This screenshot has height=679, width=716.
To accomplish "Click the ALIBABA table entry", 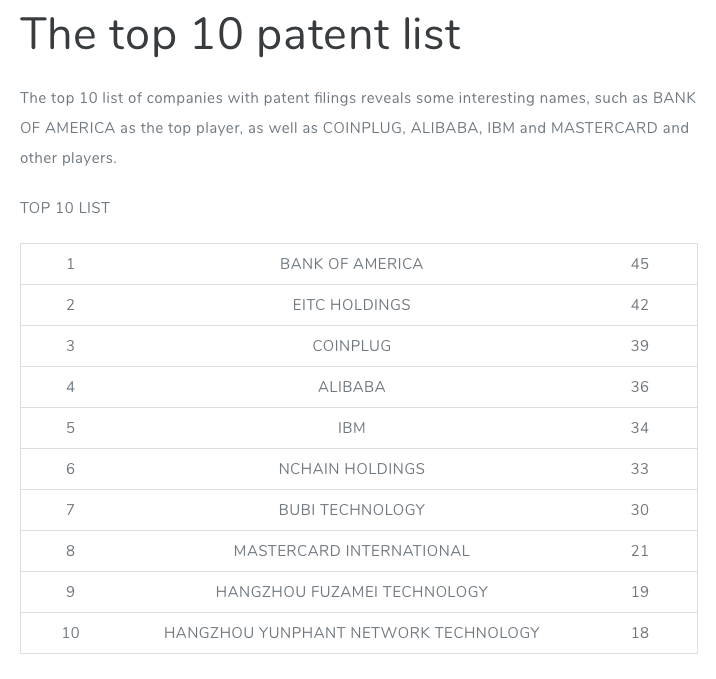I will coord(351,387).
